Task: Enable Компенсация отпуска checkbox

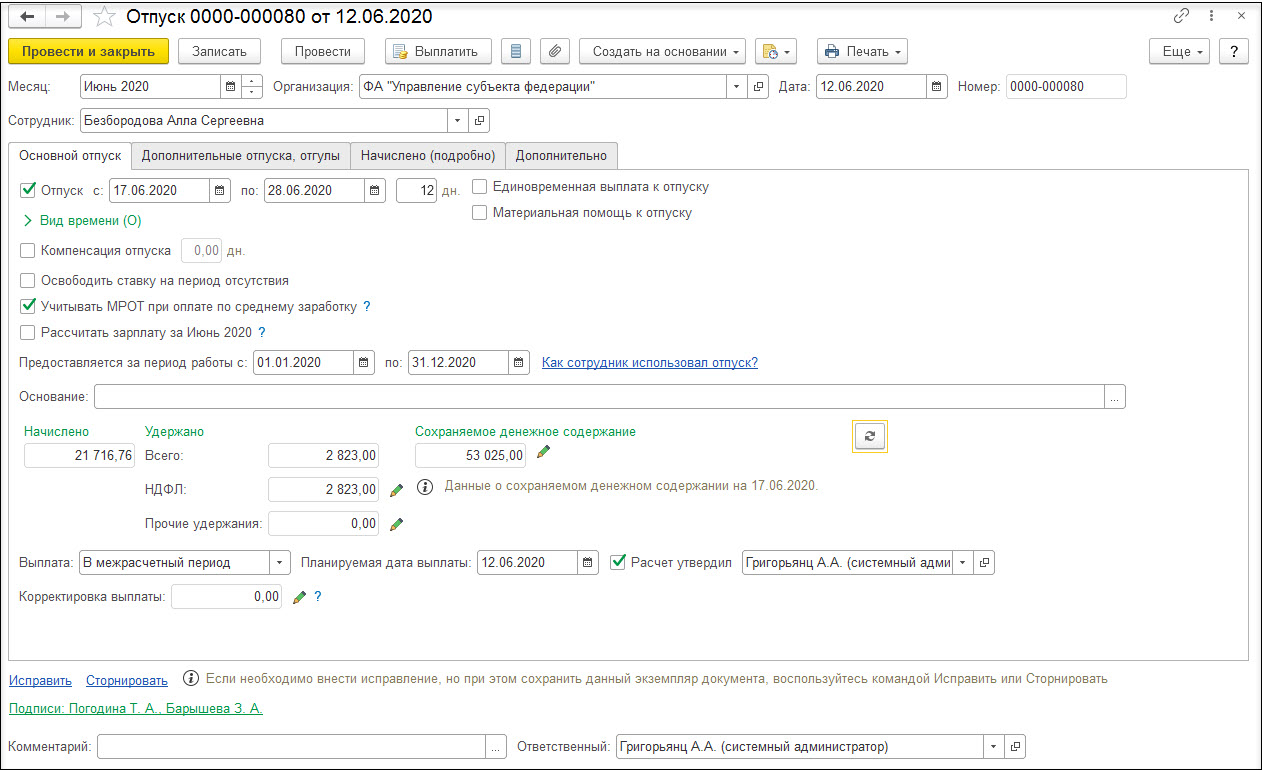Action: pyautogui.click(x=28, y=250)
